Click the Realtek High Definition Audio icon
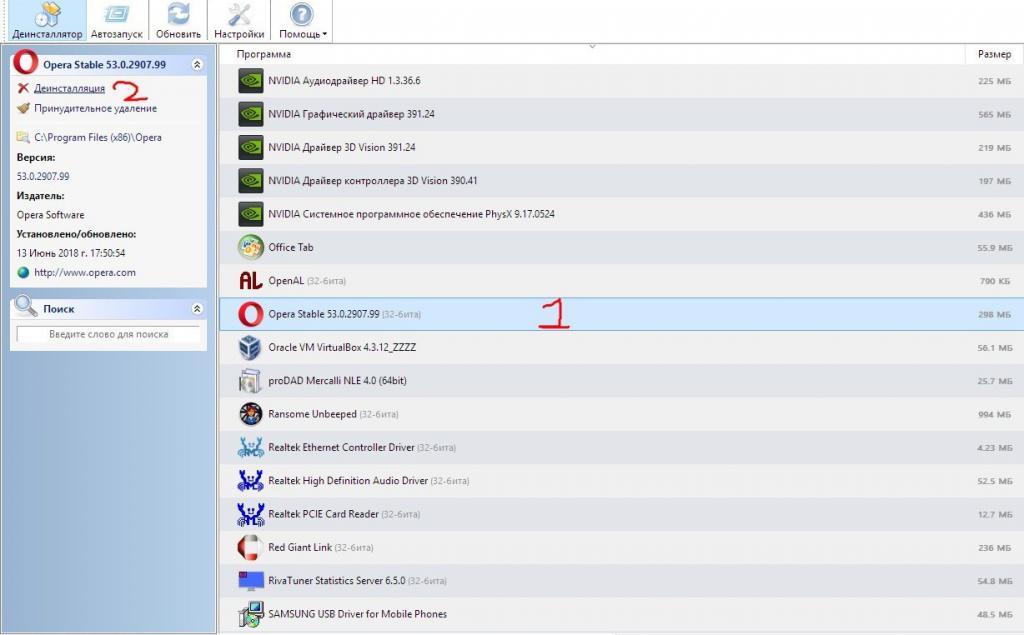1024x635 pixels. [251, 481]
